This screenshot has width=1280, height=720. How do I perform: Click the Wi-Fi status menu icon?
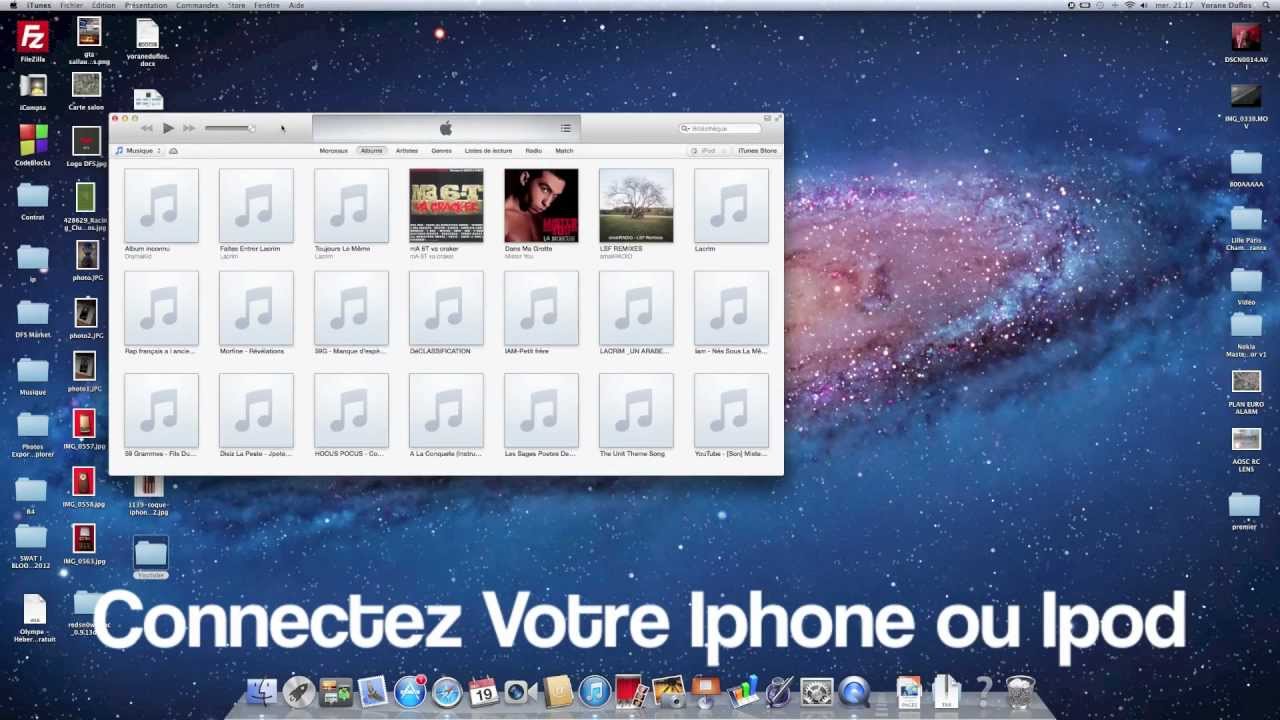click(1130, 5)
